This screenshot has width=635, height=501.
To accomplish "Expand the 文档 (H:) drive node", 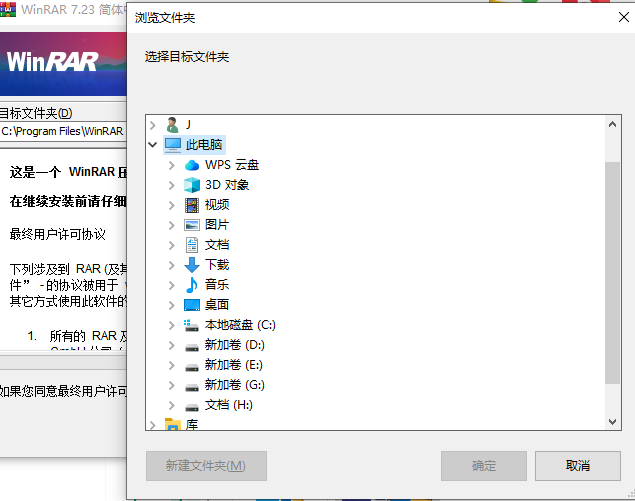I will (172, 405).
